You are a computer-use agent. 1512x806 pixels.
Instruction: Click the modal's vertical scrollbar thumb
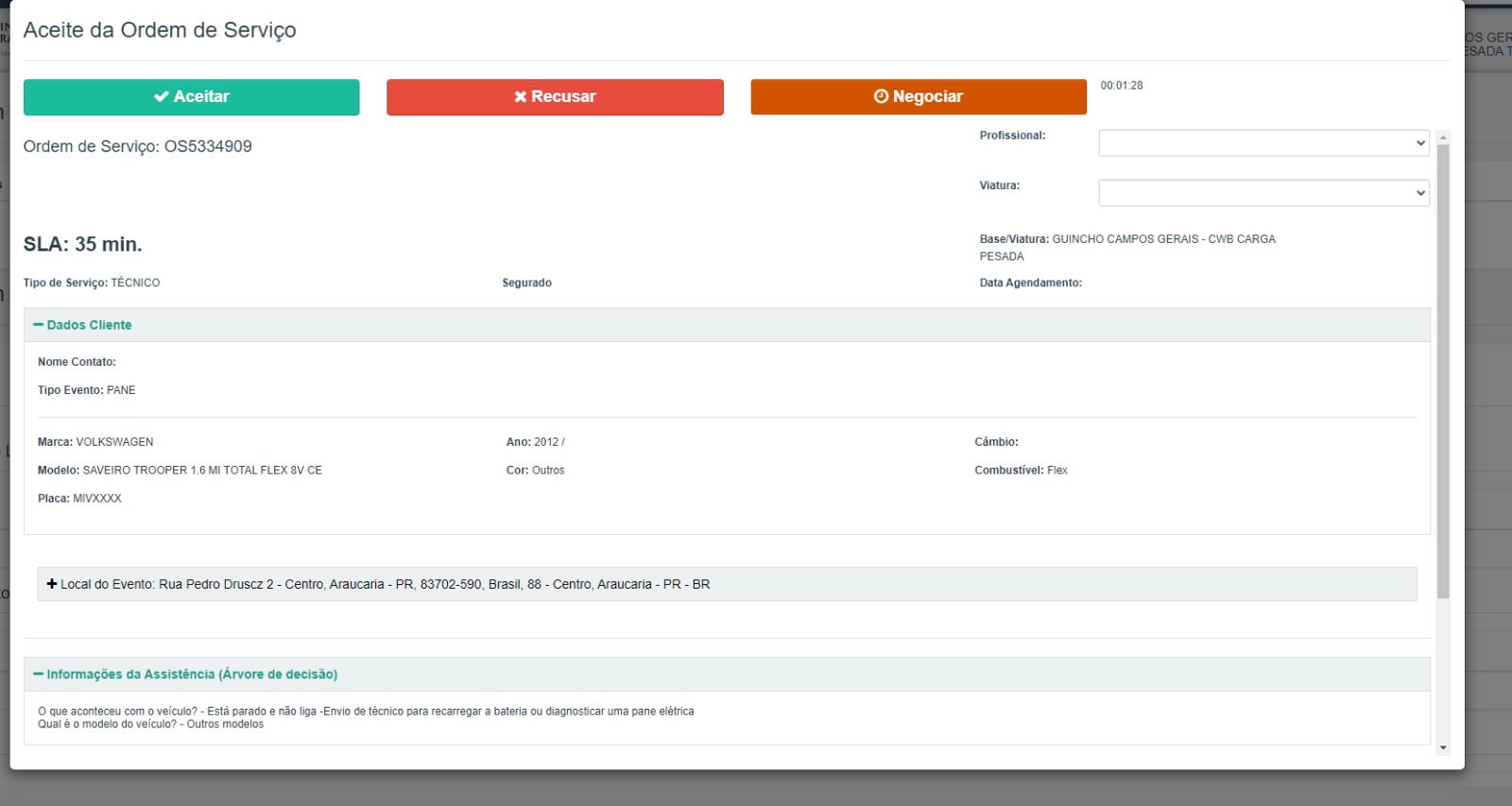click(x=1443, y=369)
